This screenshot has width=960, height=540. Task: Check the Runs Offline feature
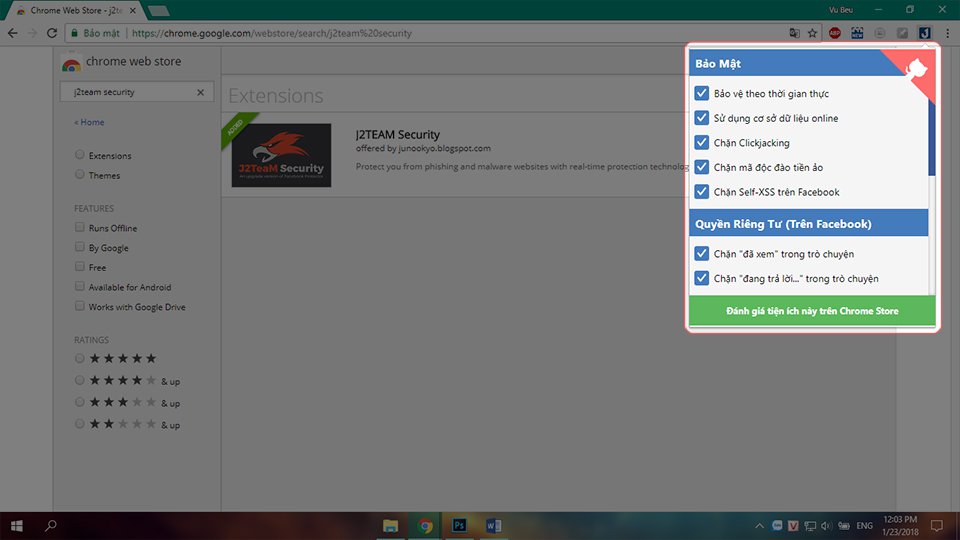pos(80,227)
